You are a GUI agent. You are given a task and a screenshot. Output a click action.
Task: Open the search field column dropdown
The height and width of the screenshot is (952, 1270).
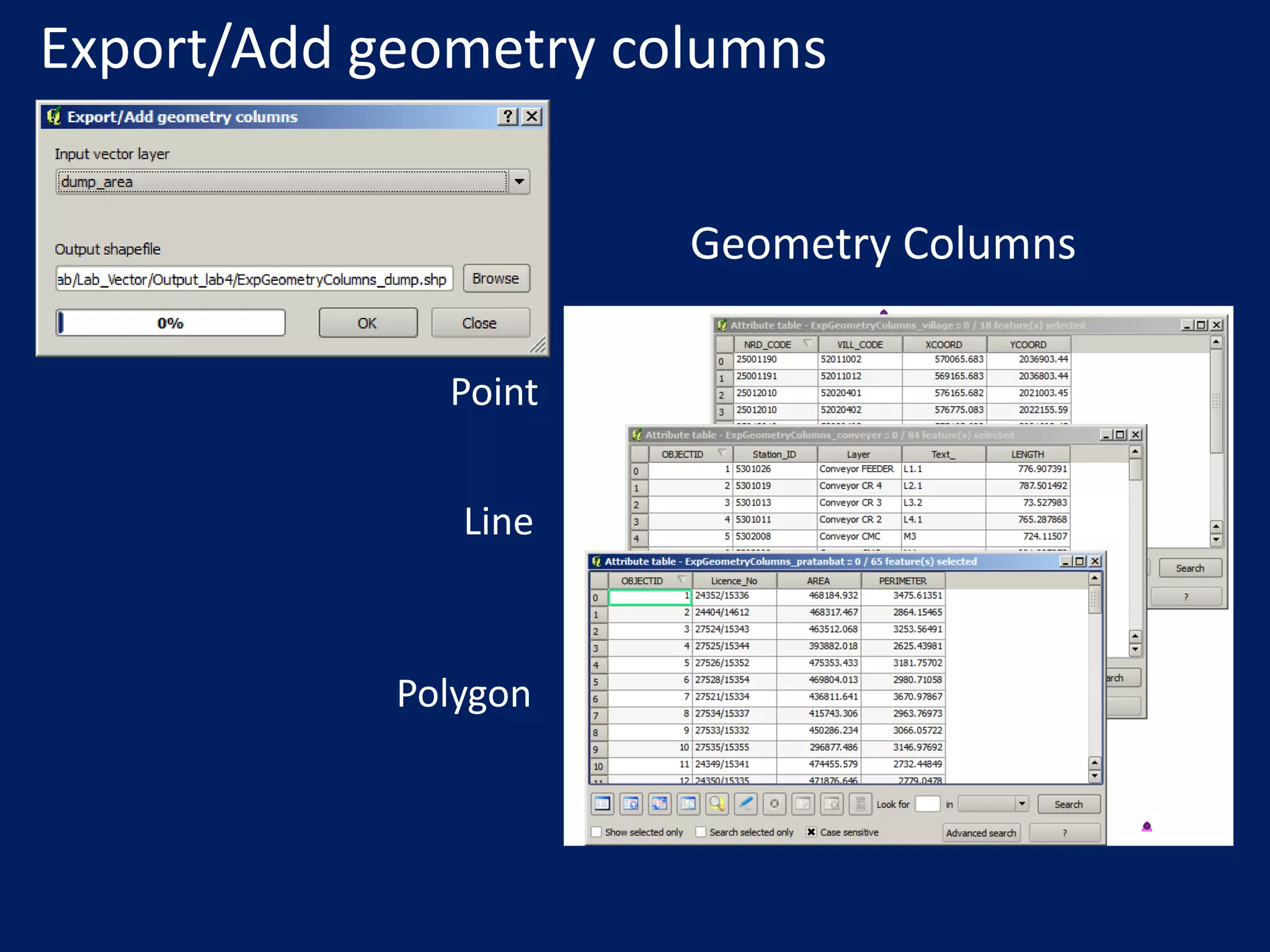pos(993,804)
